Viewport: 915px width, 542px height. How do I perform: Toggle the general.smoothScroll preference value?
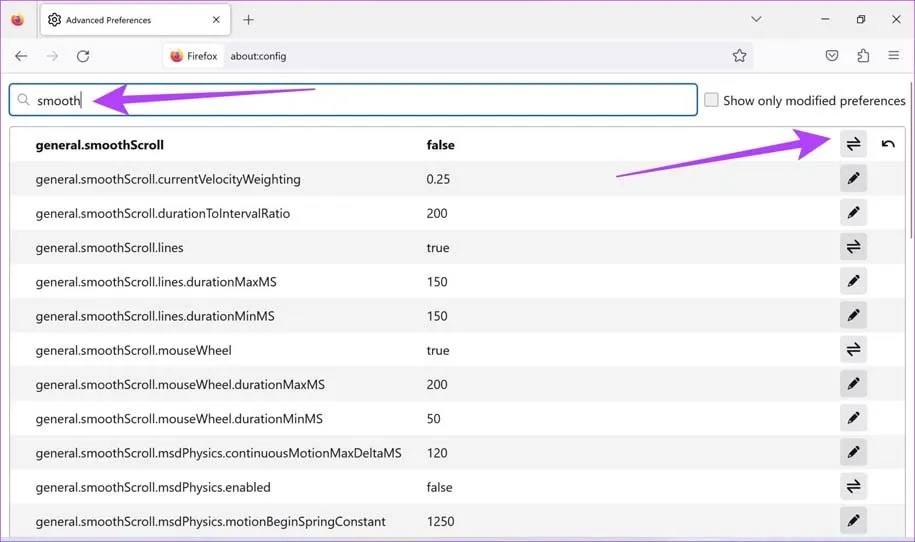(853, 145)
